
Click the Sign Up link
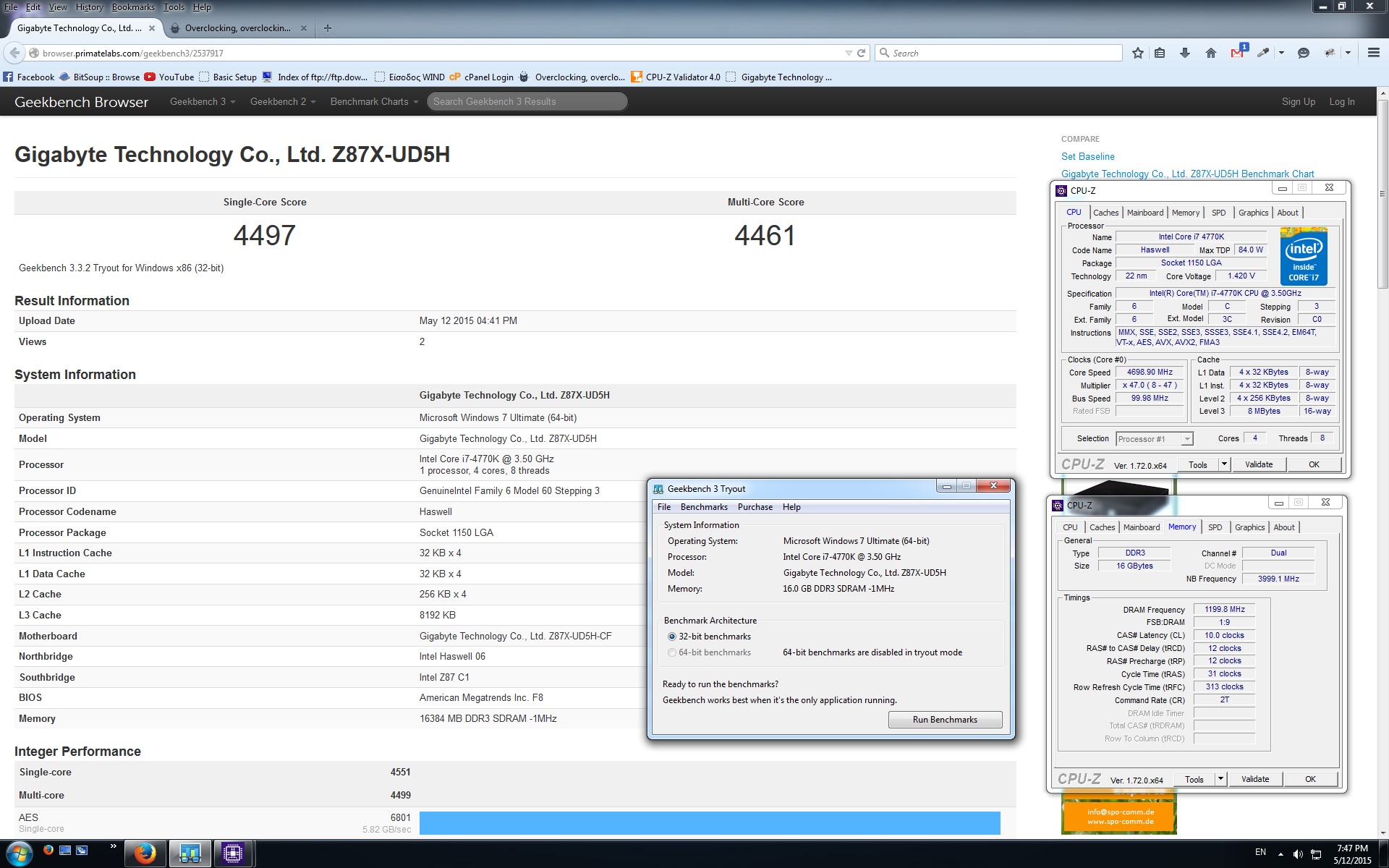[1299, 102]
